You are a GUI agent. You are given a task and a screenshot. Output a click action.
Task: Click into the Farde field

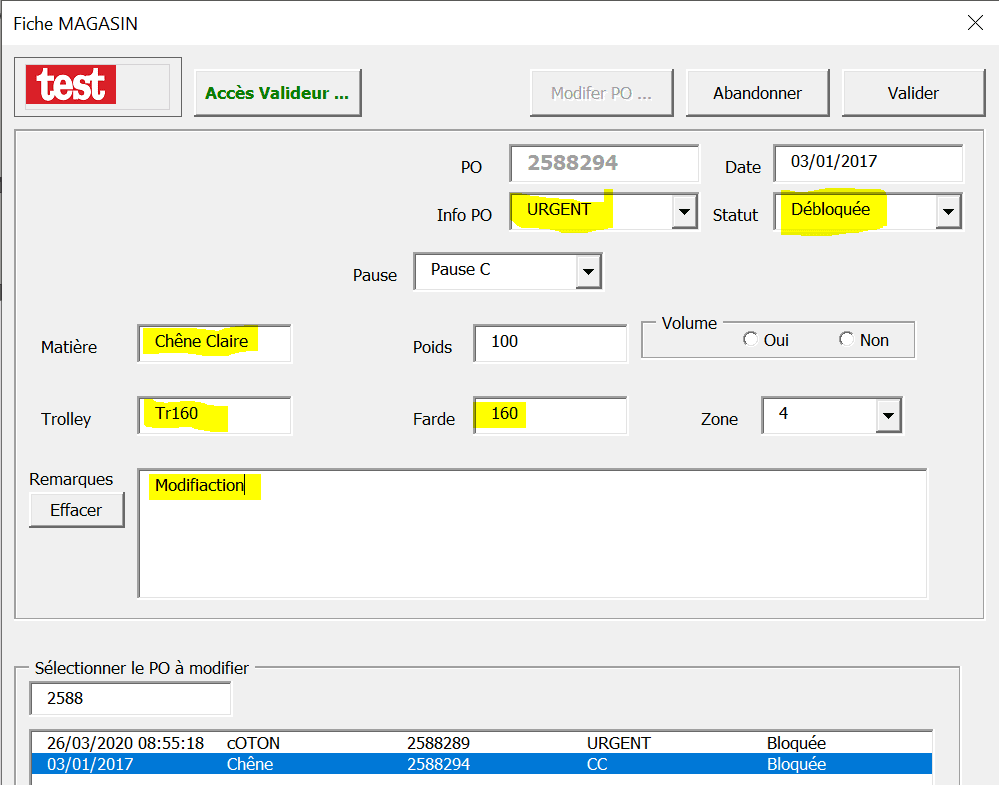(x=550, y=415)
